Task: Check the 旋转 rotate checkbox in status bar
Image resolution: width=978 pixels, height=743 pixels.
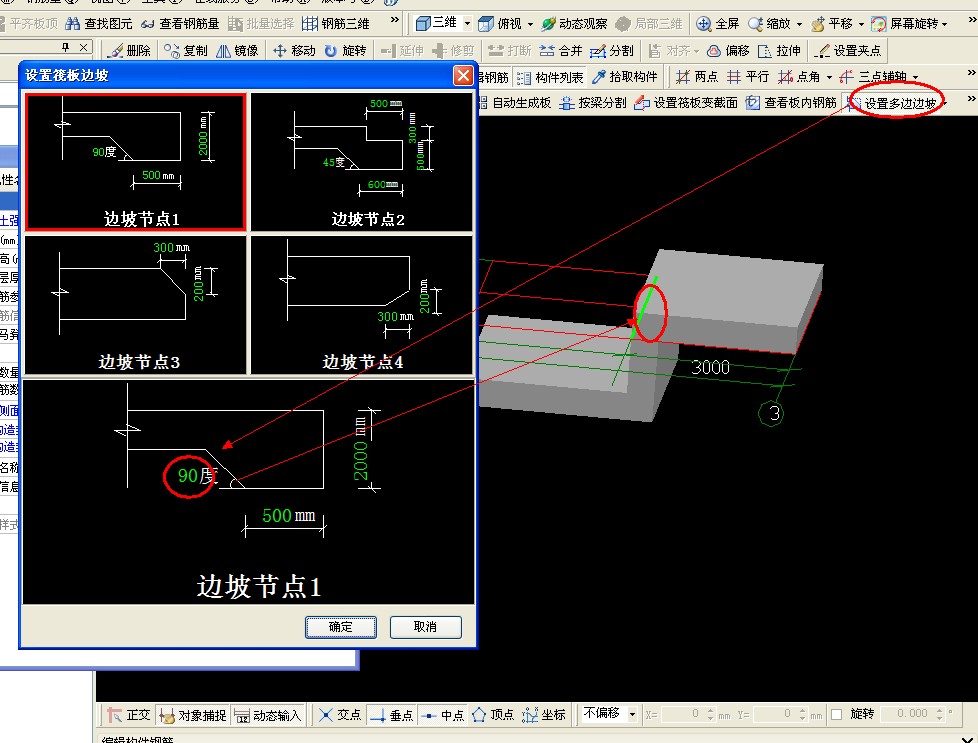Action: [837, 714]
